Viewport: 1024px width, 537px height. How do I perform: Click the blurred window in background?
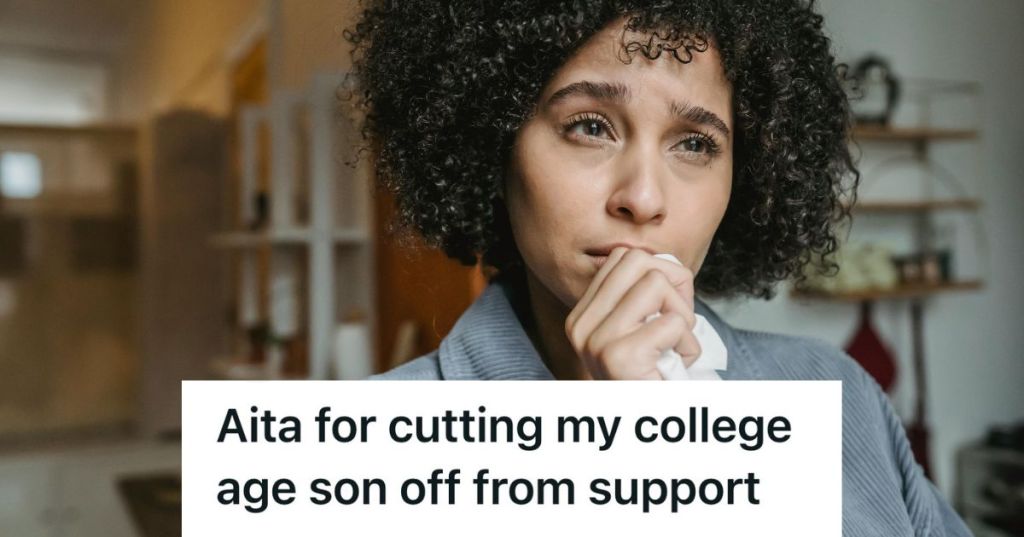point(22,174)
